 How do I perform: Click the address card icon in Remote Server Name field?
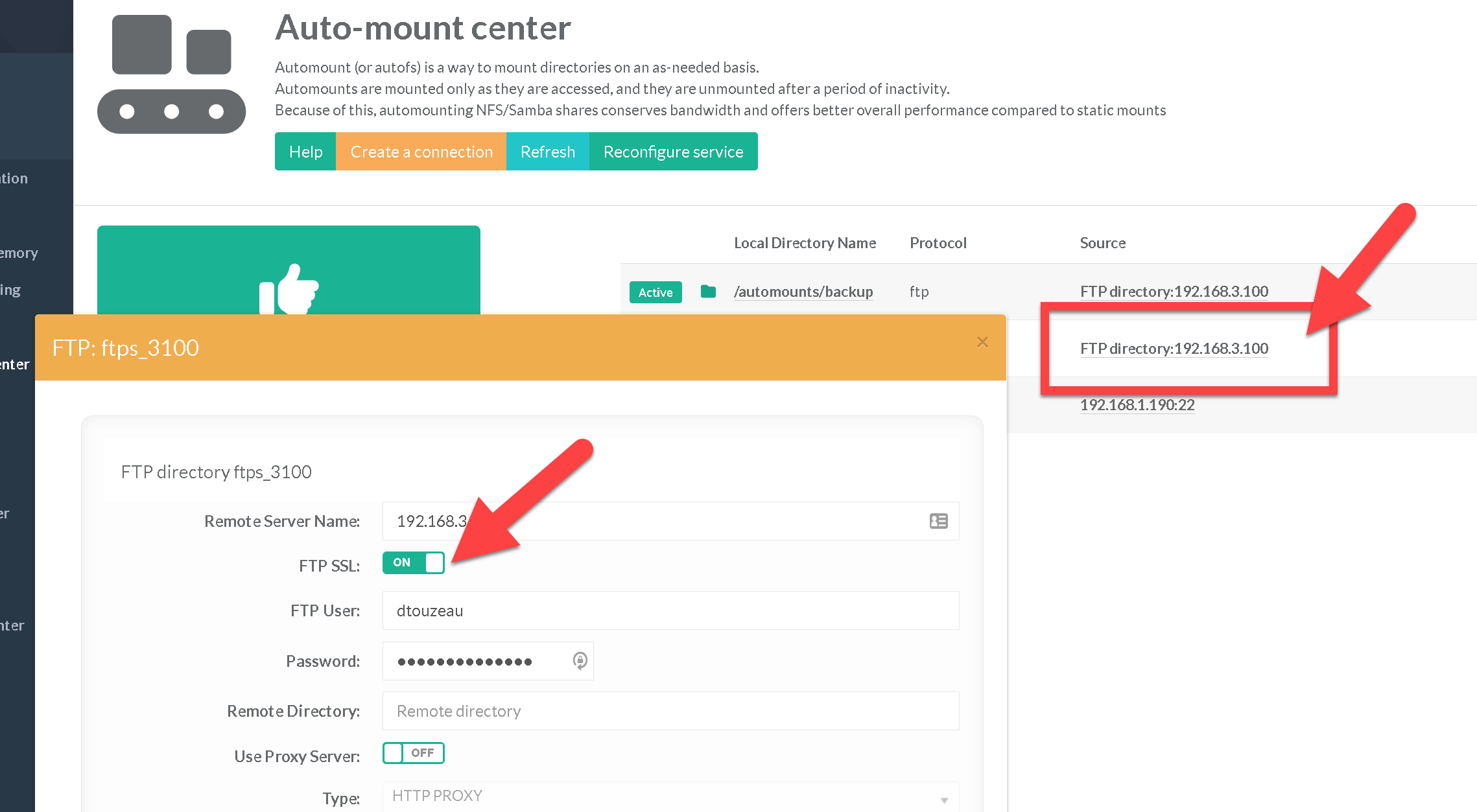[938, 521]
